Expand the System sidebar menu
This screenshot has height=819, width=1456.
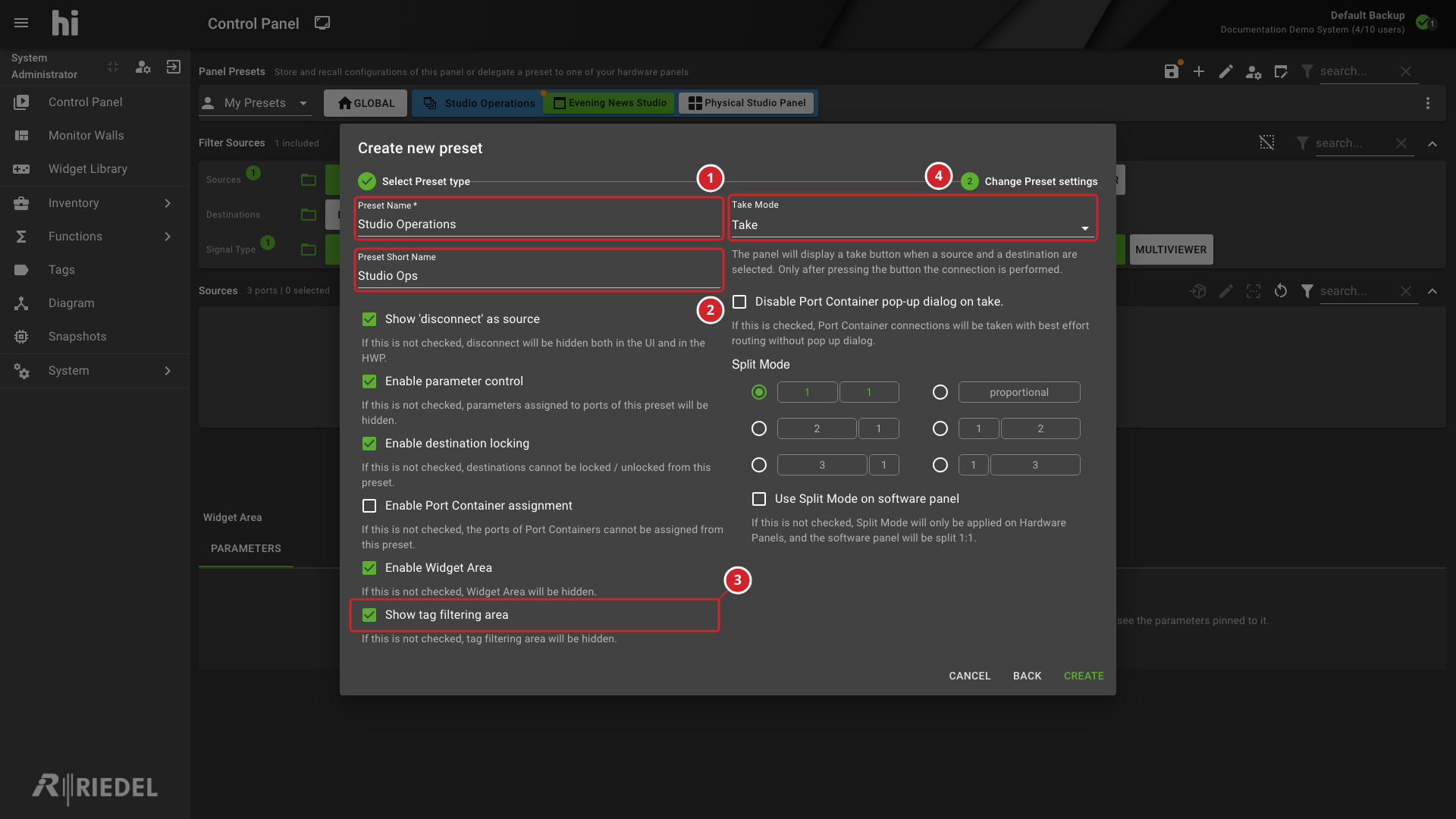95,371
